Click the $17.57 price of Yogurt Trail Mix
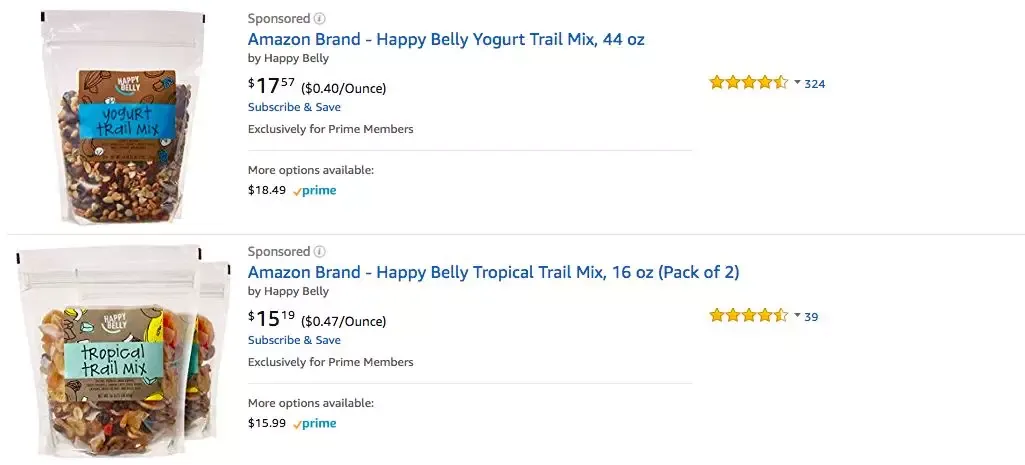This screenshot has width=1025, height=465. tap(272, 86)
